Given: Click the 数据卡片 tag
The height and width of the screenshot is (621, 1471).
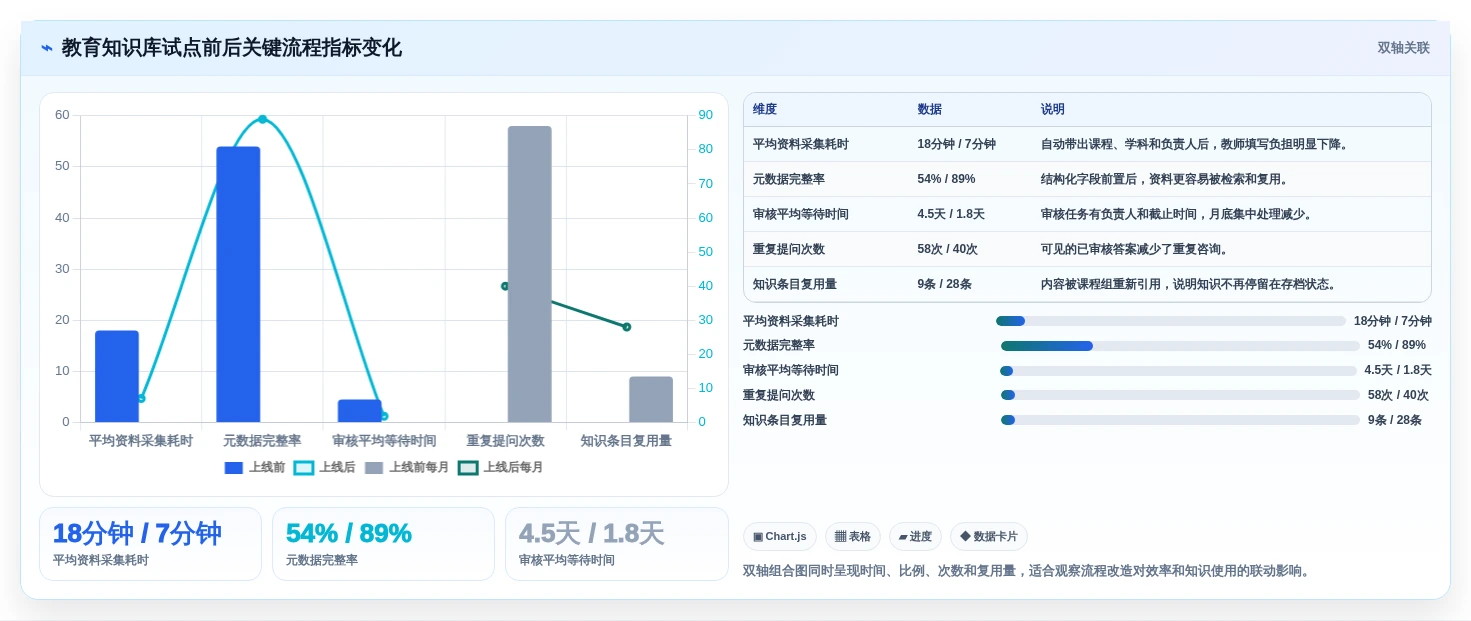Looking at the screenshot, I should 988,536.
